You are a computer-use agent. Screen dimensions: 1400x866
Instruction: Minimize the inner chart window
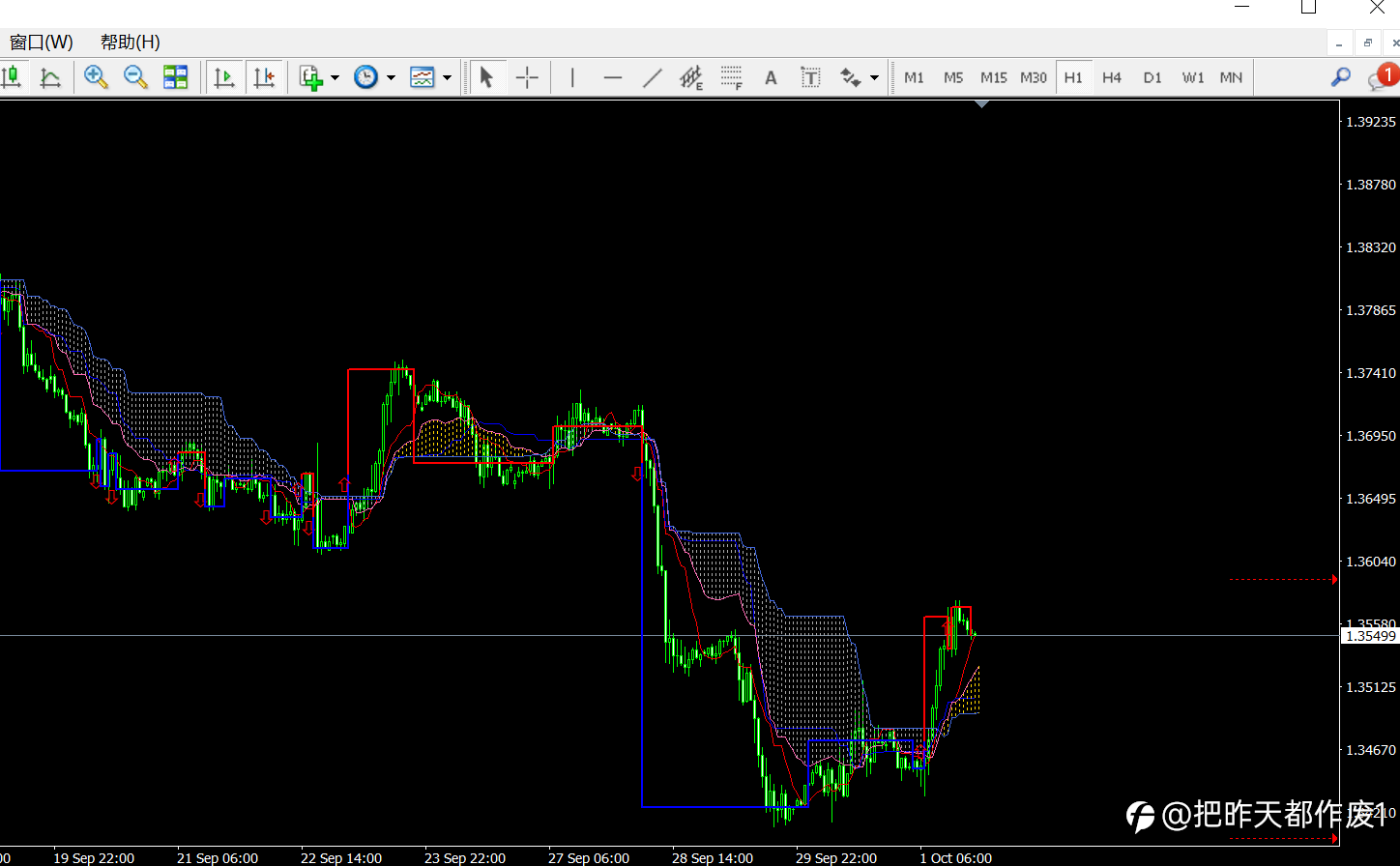pyautogui.click(x=1339, y=43)
